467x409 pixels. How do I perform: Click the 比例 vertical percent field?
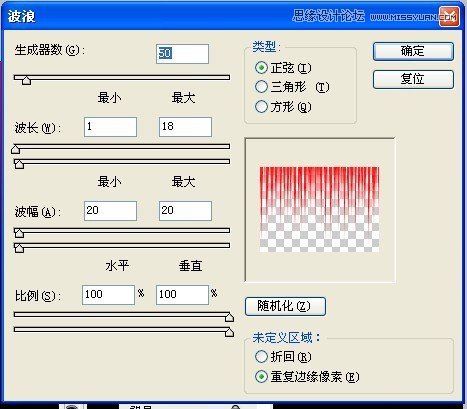(x=182, y=295)
